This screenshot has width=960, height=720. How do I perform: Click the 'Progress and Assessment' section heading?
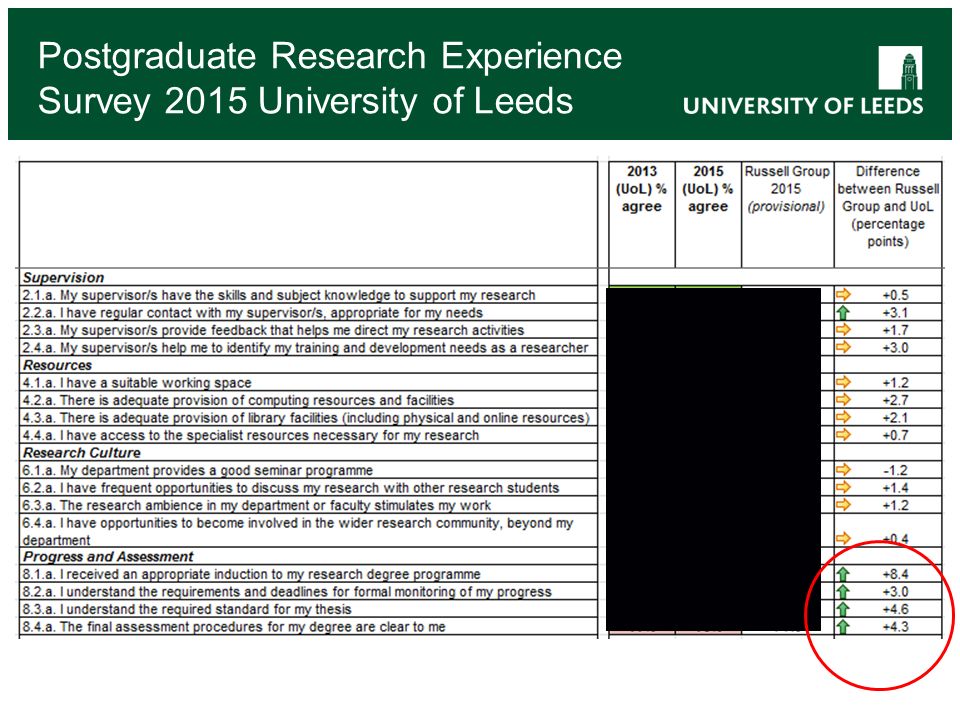(108, 557)
